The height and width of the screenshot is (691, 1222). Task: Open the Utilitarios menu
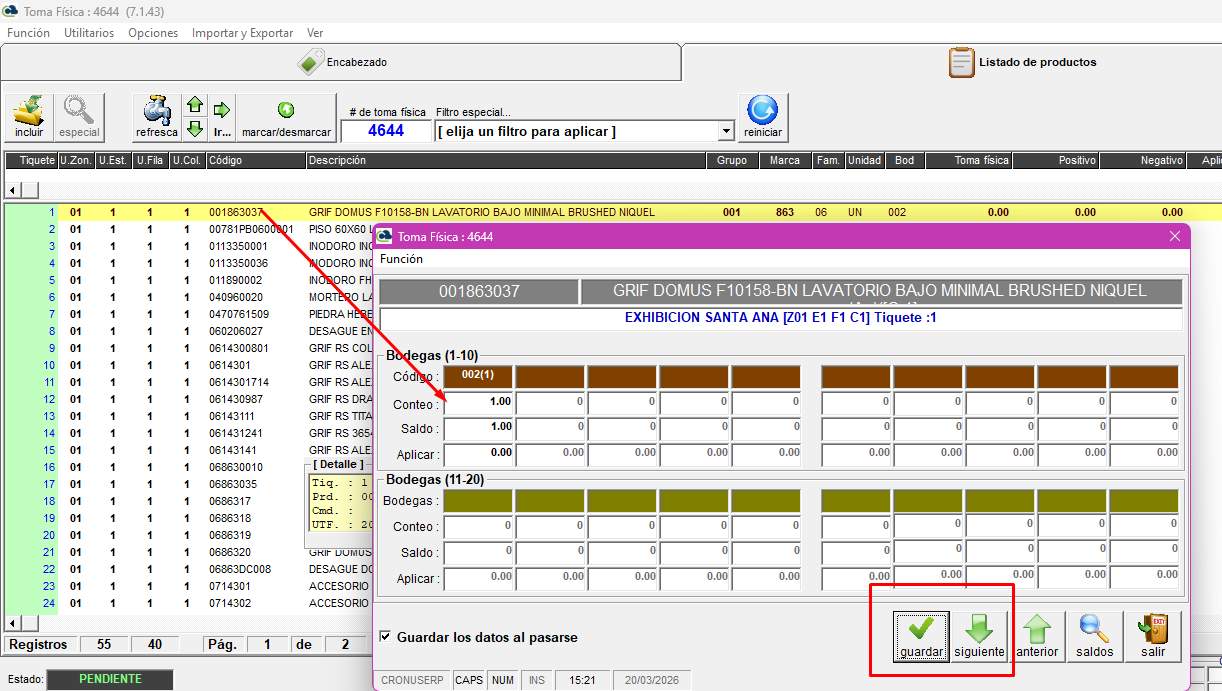click(x=89, y=33)
